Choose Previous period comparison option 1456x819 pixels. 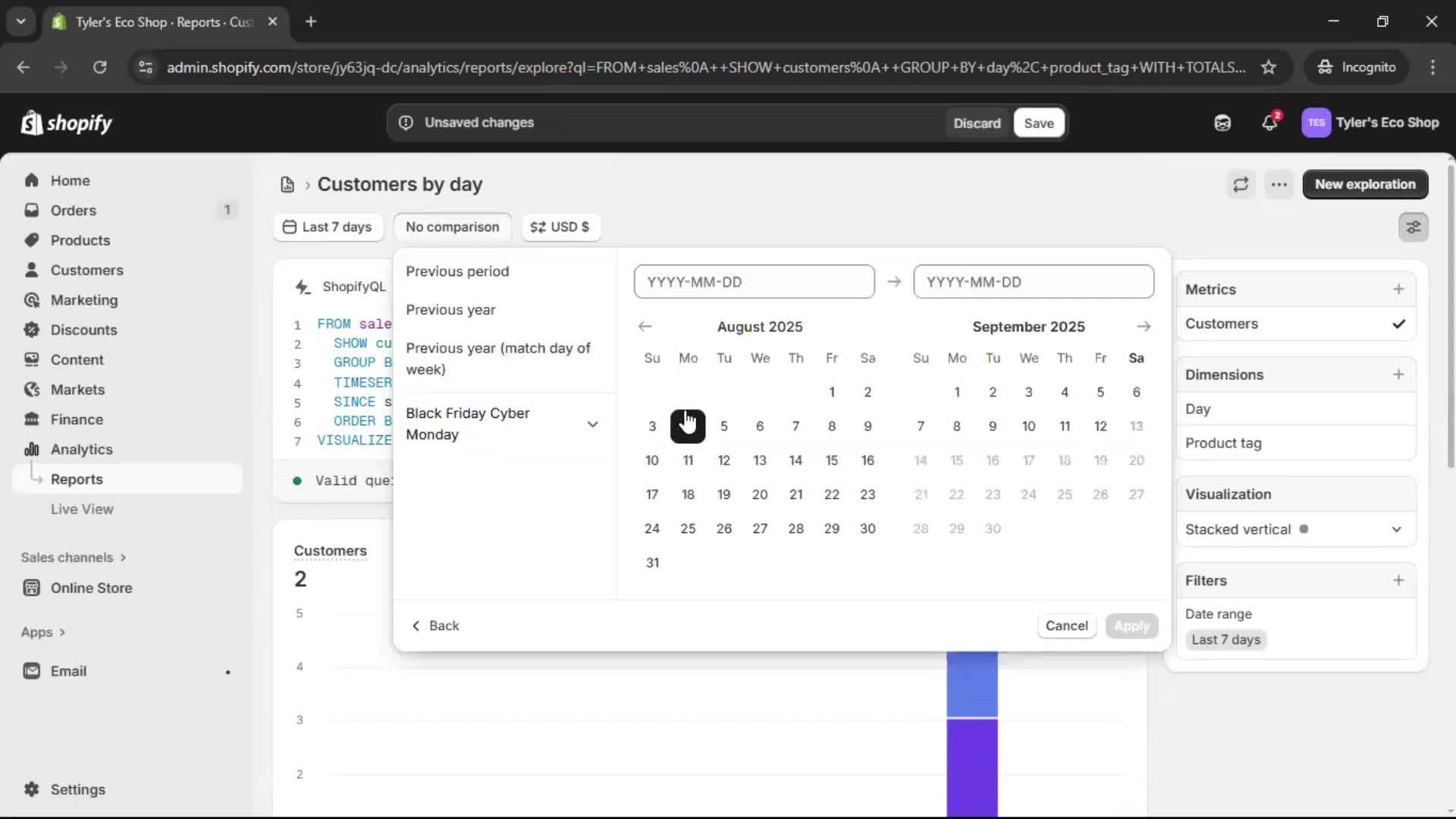click(457, 271)
